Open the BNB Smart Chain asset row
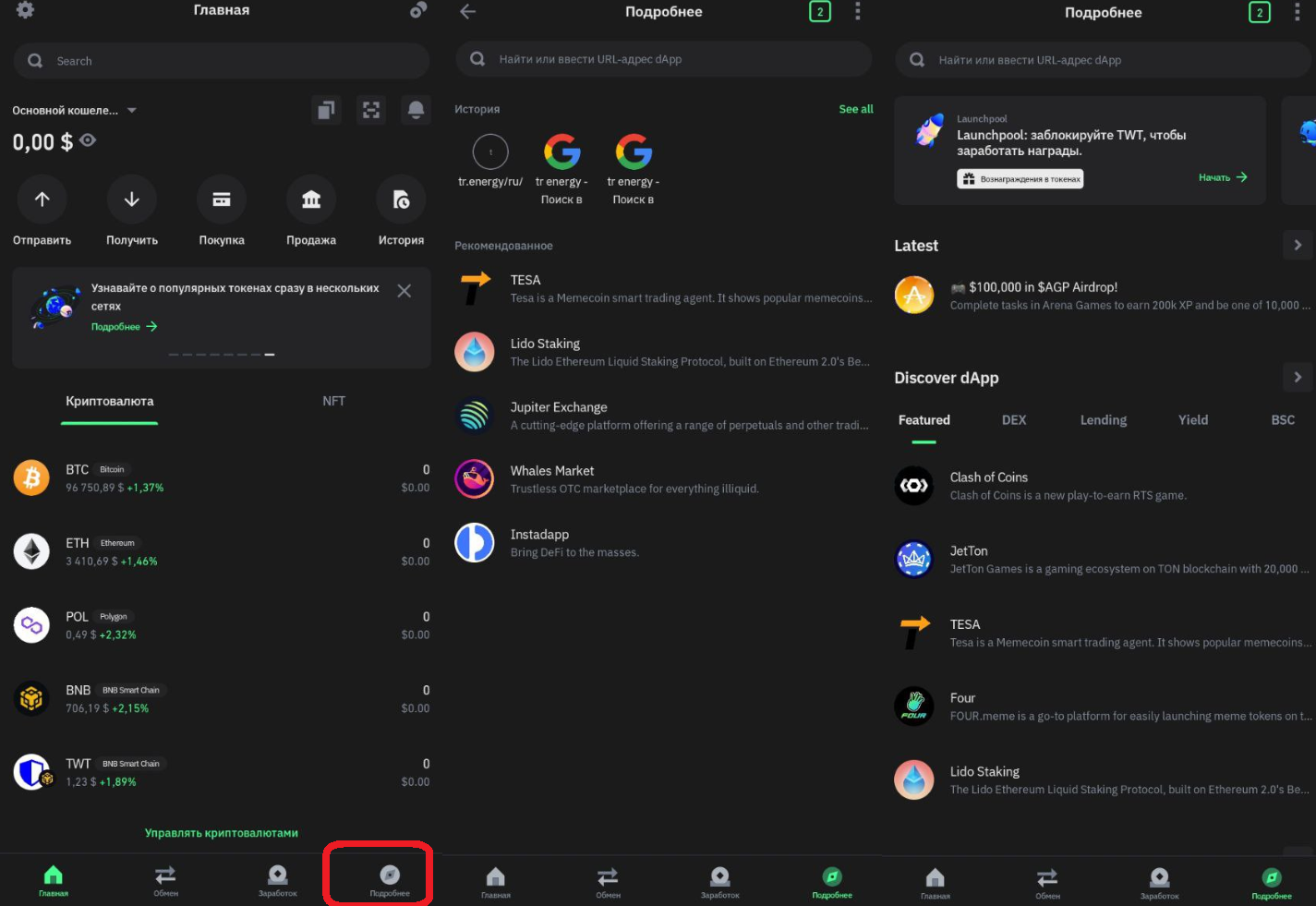Viewport: 1316px width, 906px height. (x=222, y=699)
